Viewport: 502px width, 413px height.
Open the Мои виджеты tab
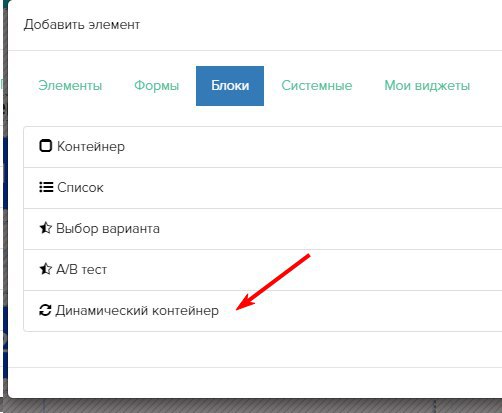pyautogui.click(x=427, y=86)
